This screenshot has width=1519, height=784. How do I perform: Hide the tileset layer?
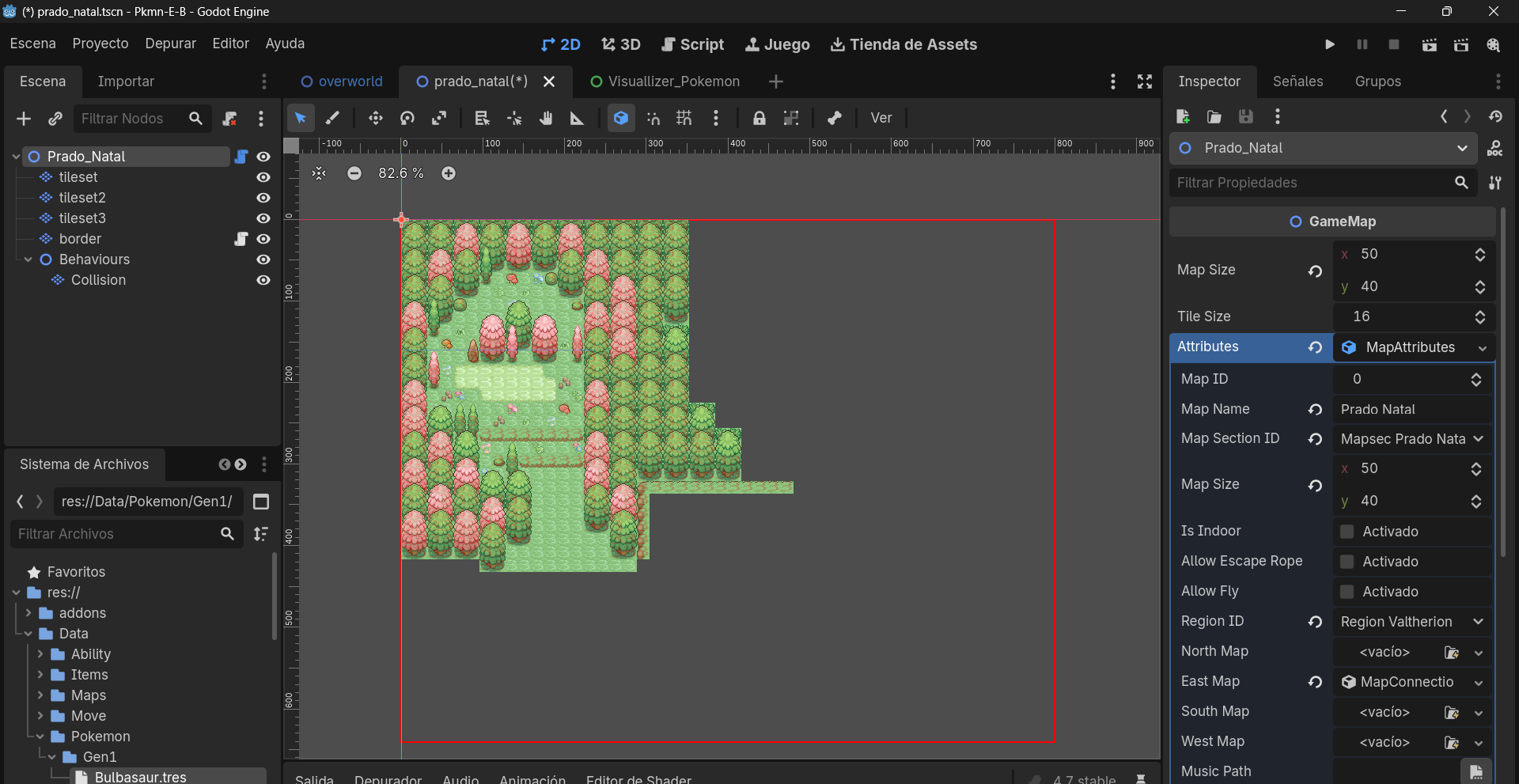point(263,177)
